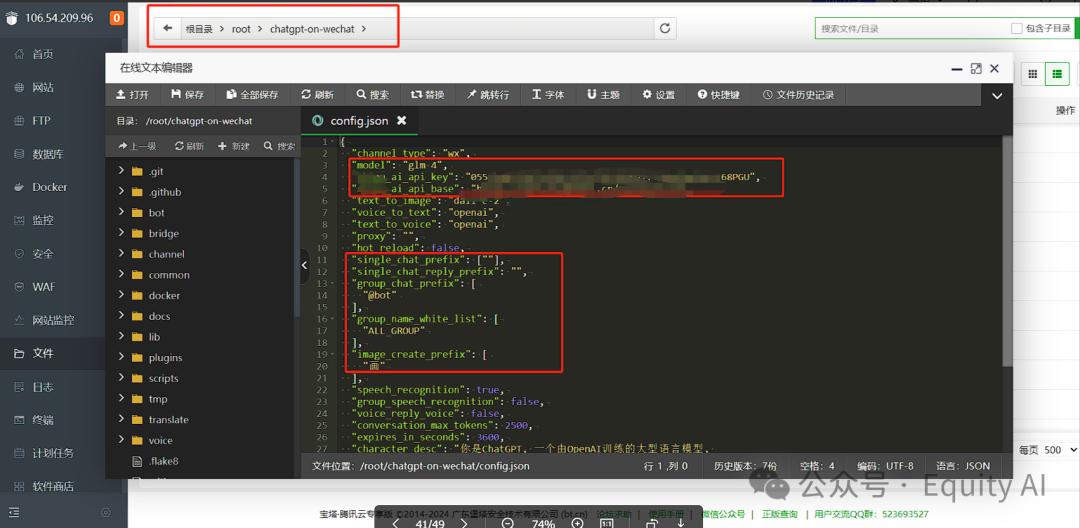Open the Docker sidebar section
1080x528 pixels.
(x=50, y=187)
